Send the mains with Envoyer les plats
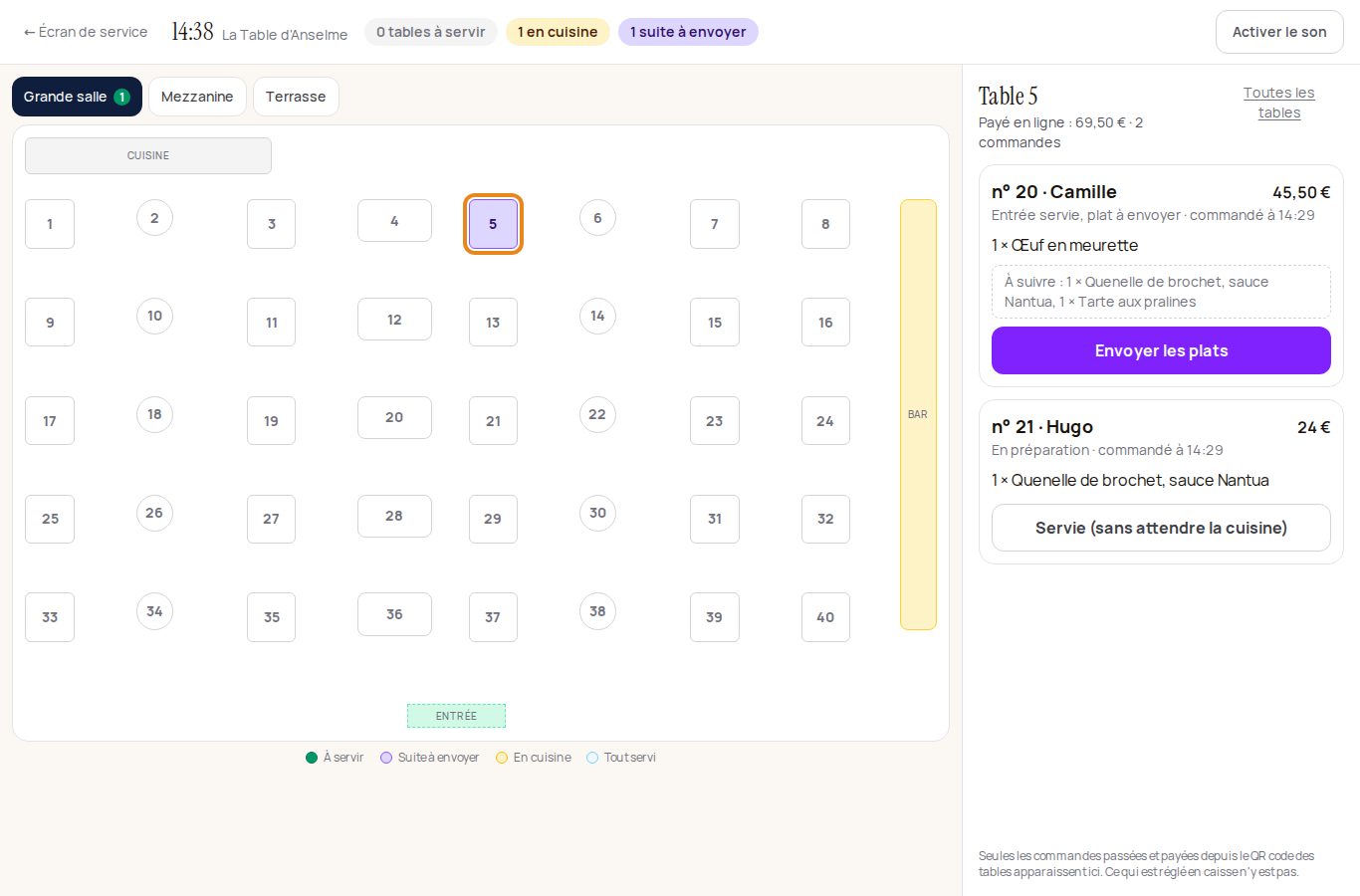The image size is (1360, 896). [1161, 350]
